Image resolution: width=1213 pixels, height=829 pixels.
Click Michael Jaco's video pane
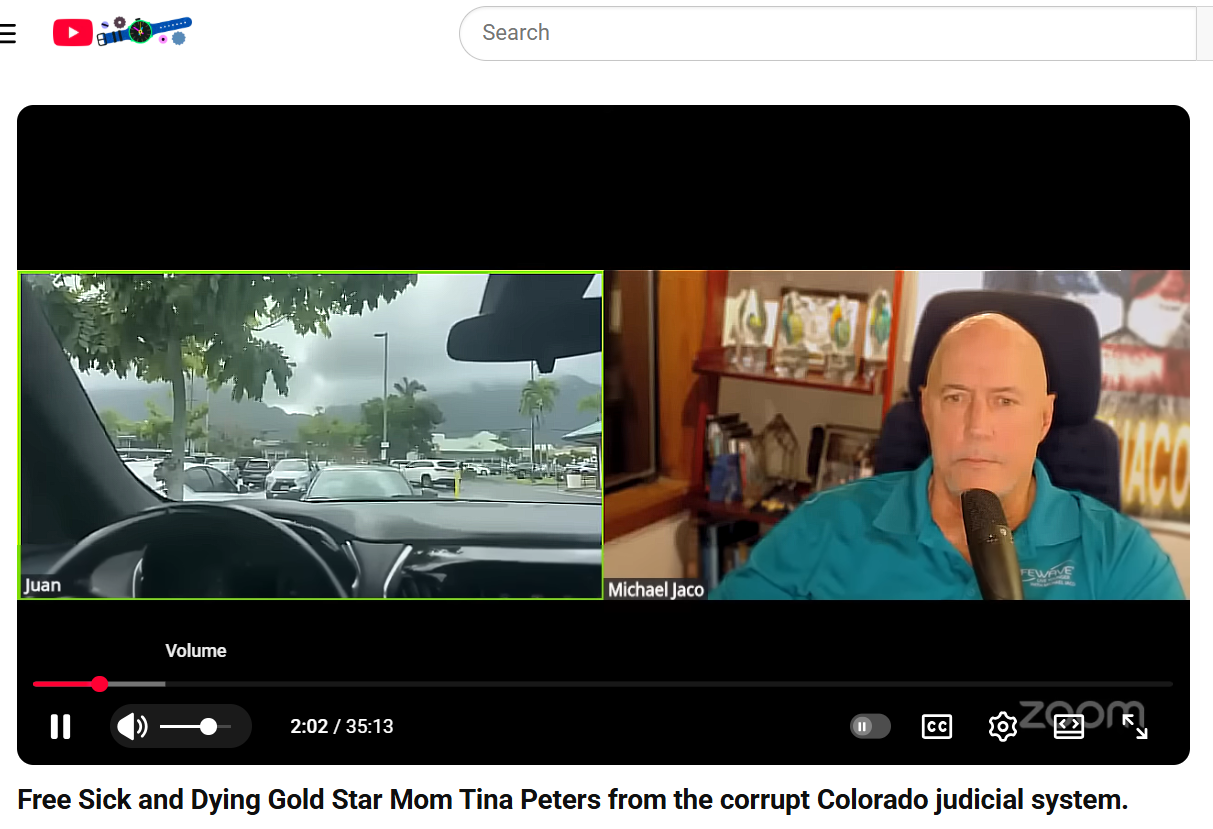(x=897, y=435)
